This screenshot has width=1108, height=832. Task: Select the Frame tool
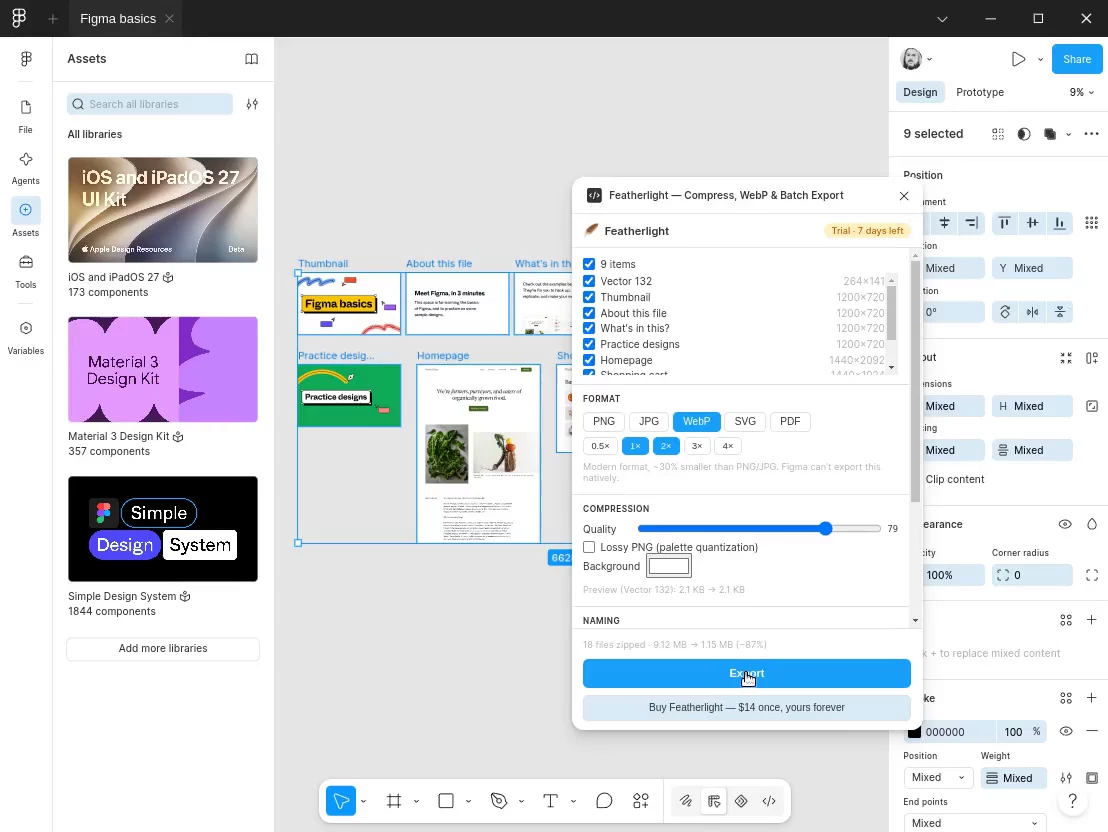click(x=394, y=801)
